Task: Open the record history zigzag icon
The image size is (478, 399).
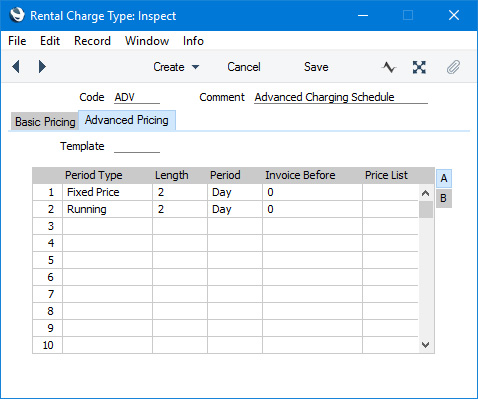Action: (389, 67)
